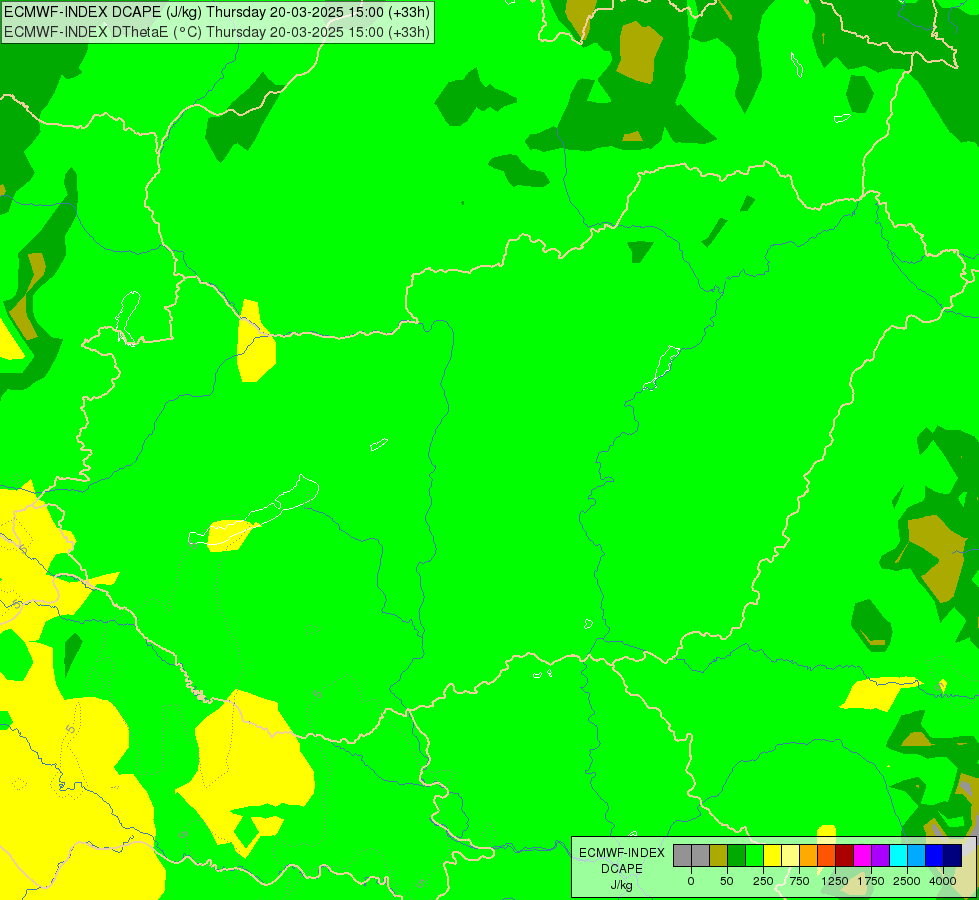This screenshot has height=900, width=979.
Task: Pick the orange legend swatch
Action: pos(809,856)
